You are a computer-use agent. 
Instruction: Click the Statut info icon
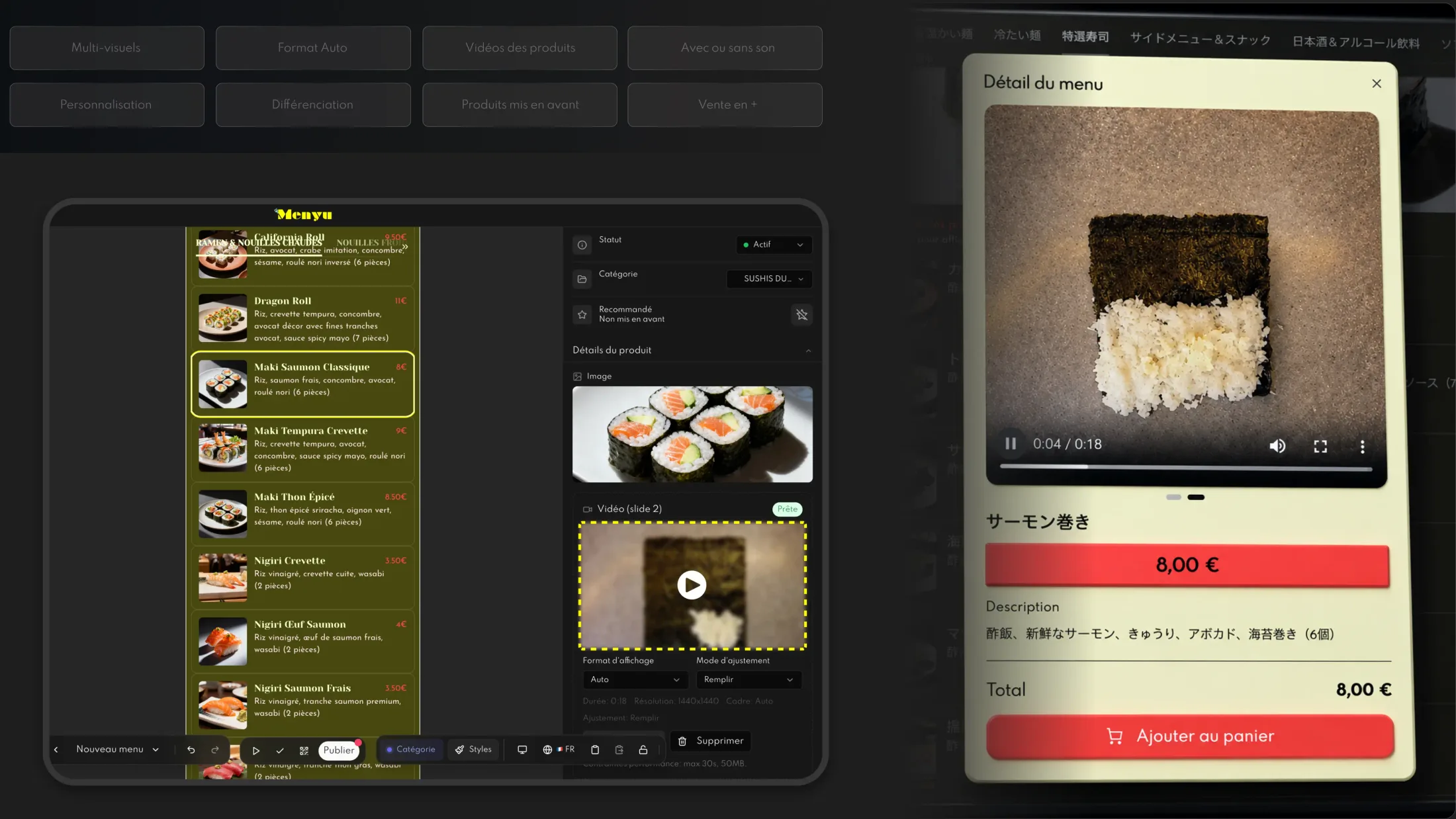(582, 245)
